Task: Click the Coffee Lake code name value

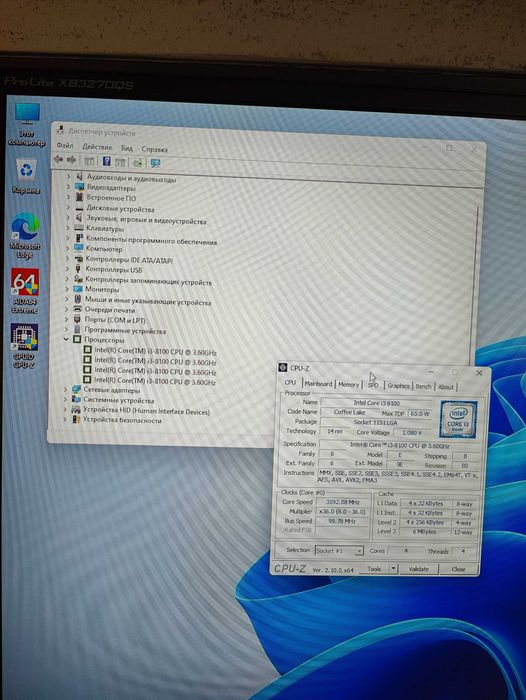Action: tap(350, 412)
